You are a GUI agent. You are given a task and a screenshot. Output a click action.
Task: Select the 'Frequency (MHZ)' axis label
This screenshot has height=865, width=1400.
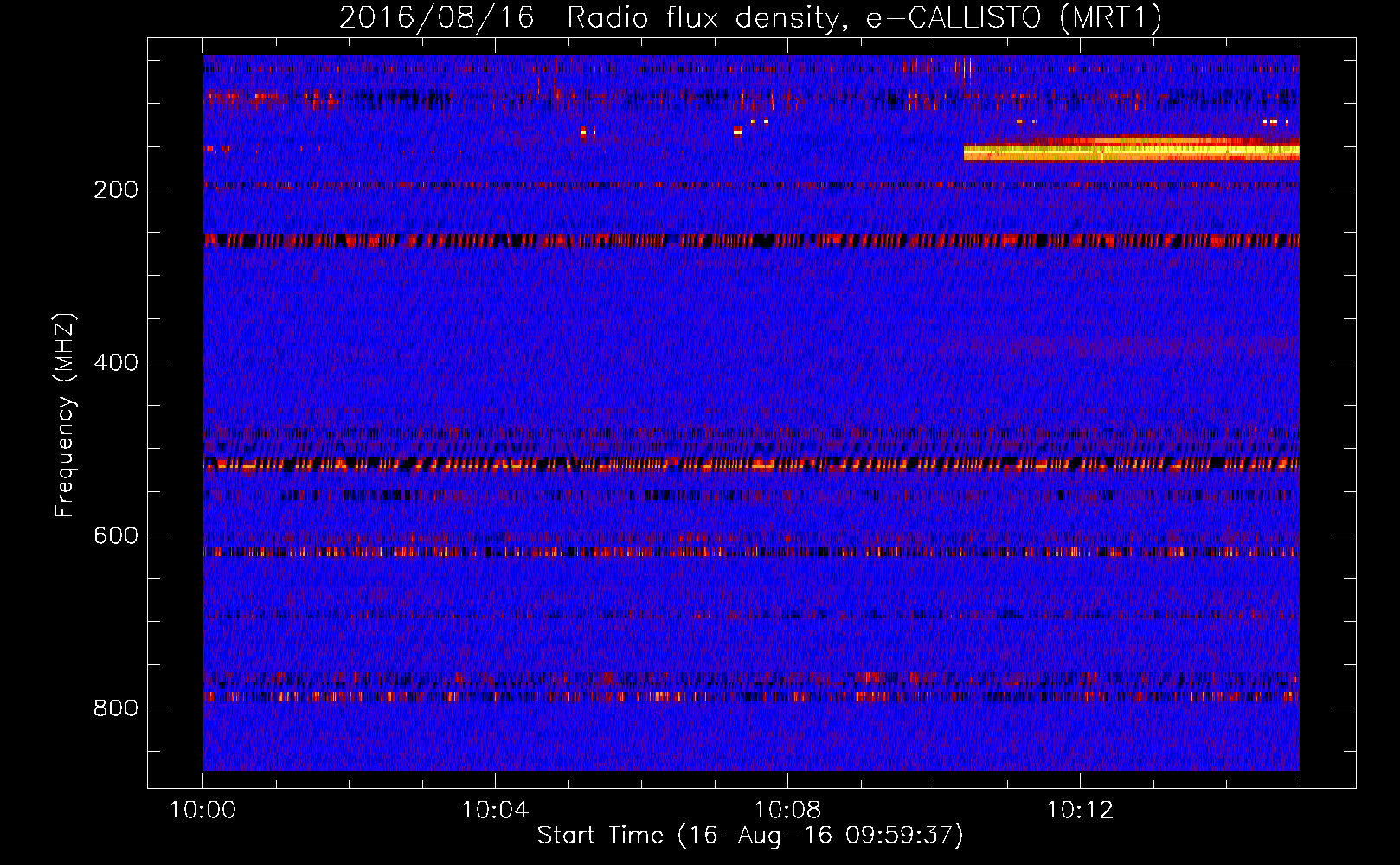click(x=64, y=414)
